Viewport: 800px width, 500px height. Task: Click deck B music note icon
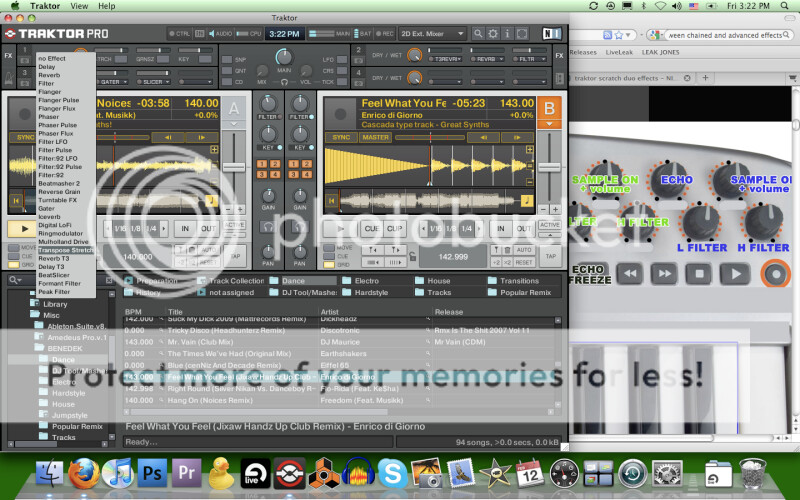(x=527, y=201)
